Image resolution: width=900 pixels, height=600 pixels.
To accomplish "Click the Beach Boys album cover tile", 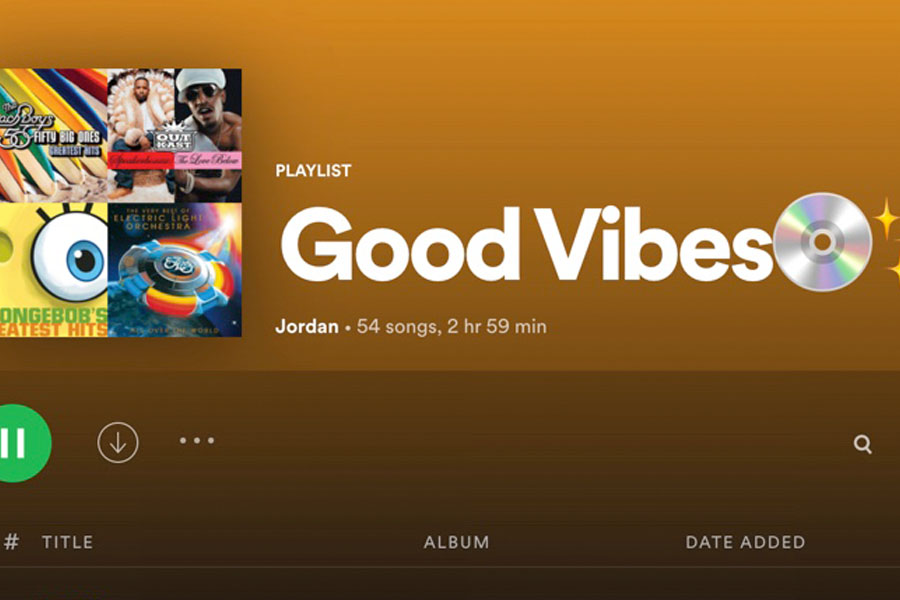I will tap(53, 136).
